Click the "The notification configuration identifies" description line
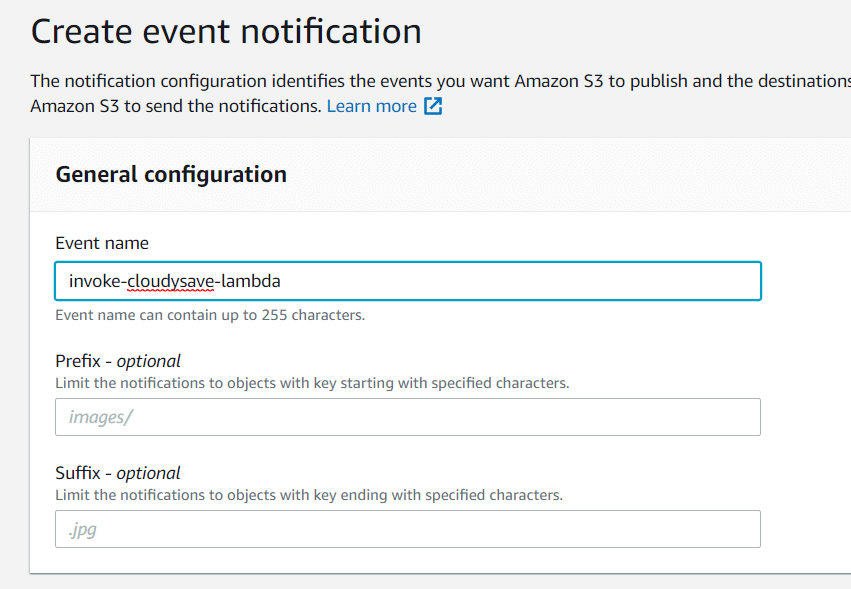This screenshot has width=851, height=589. 441,81
